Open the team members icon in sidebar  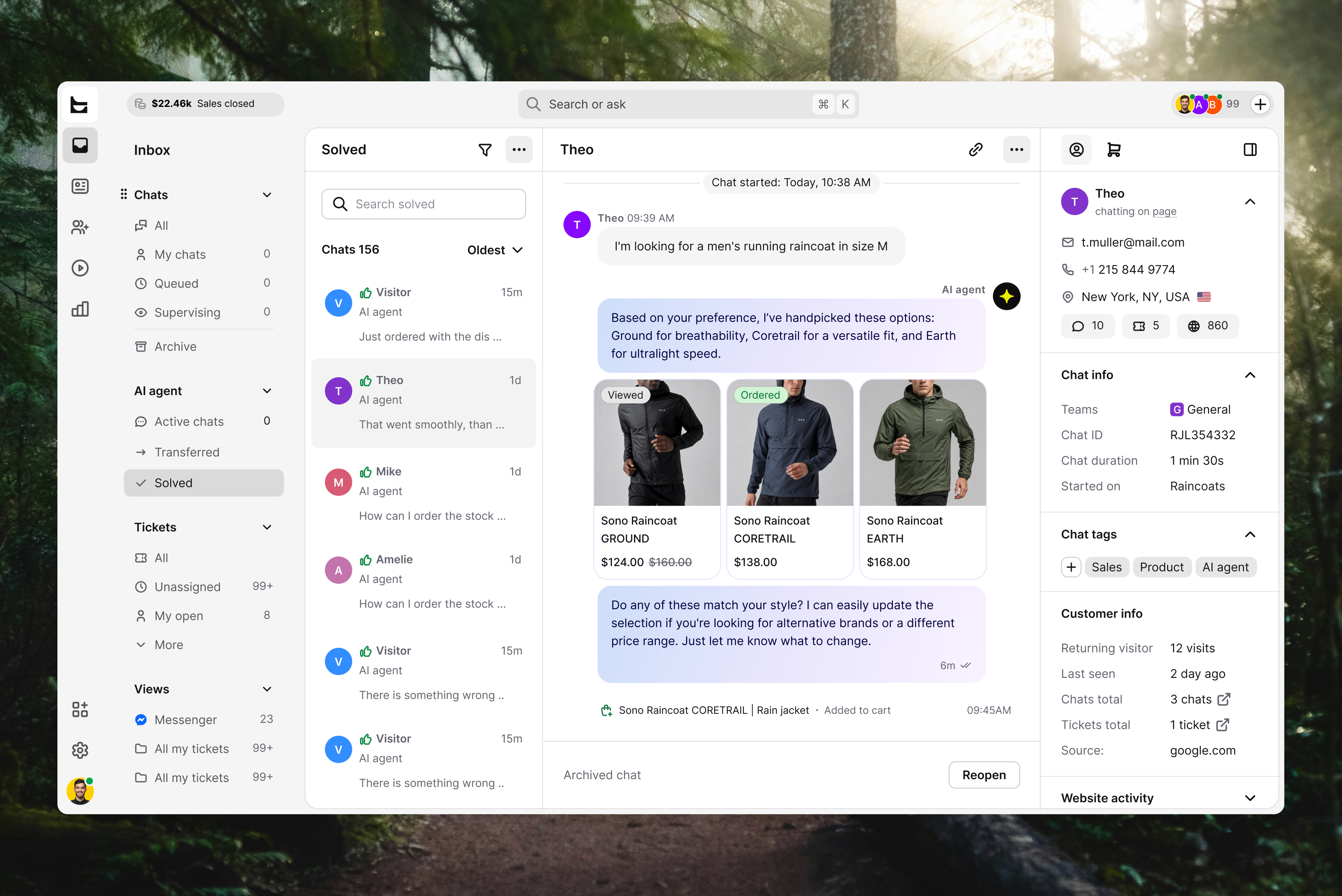[80, 227]
